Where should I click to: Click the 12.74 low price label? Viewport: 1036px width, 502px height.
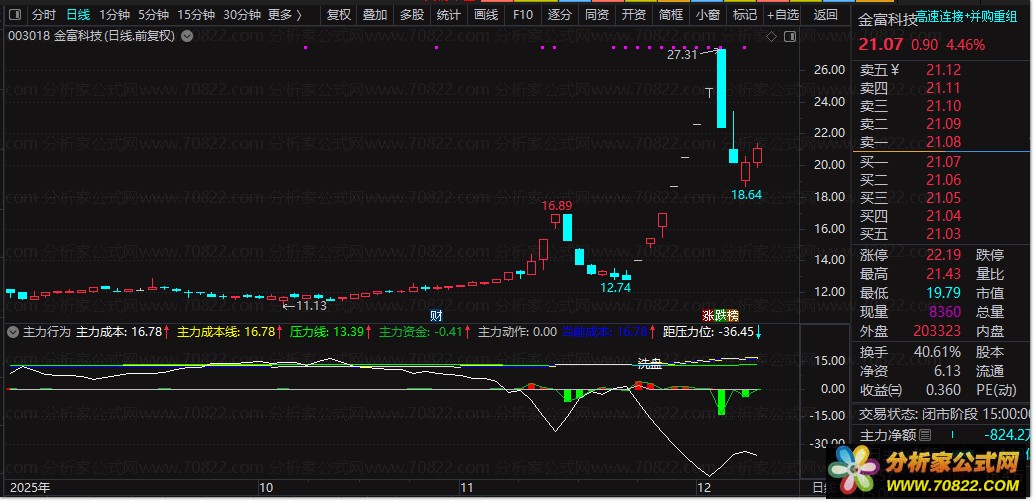tap(615, 287)
